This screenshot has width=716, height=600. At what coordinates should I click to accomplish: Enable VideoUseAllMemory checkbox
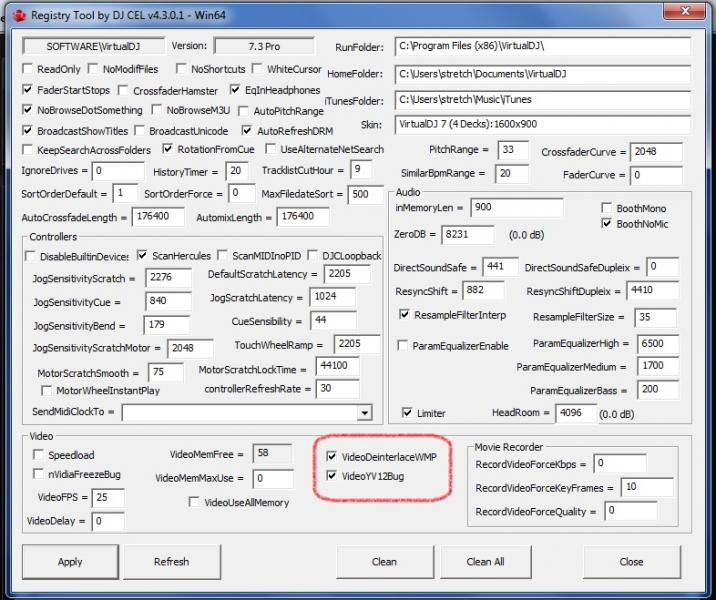[x=194, y=502]
